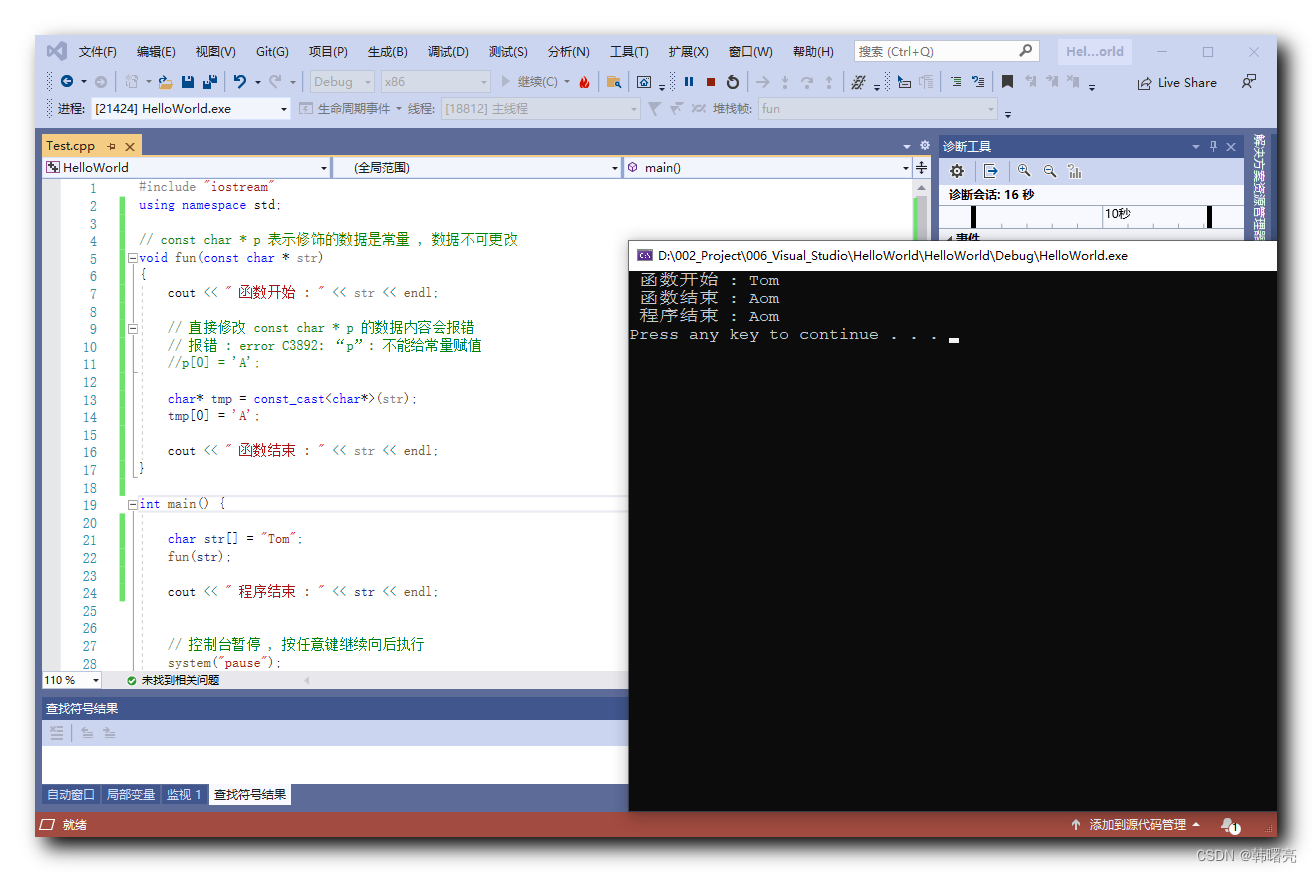Click the Visual Studio logo icon
Image resolution: width=1312 pixels, height=872 pixels.
click(x=57, y=51)
